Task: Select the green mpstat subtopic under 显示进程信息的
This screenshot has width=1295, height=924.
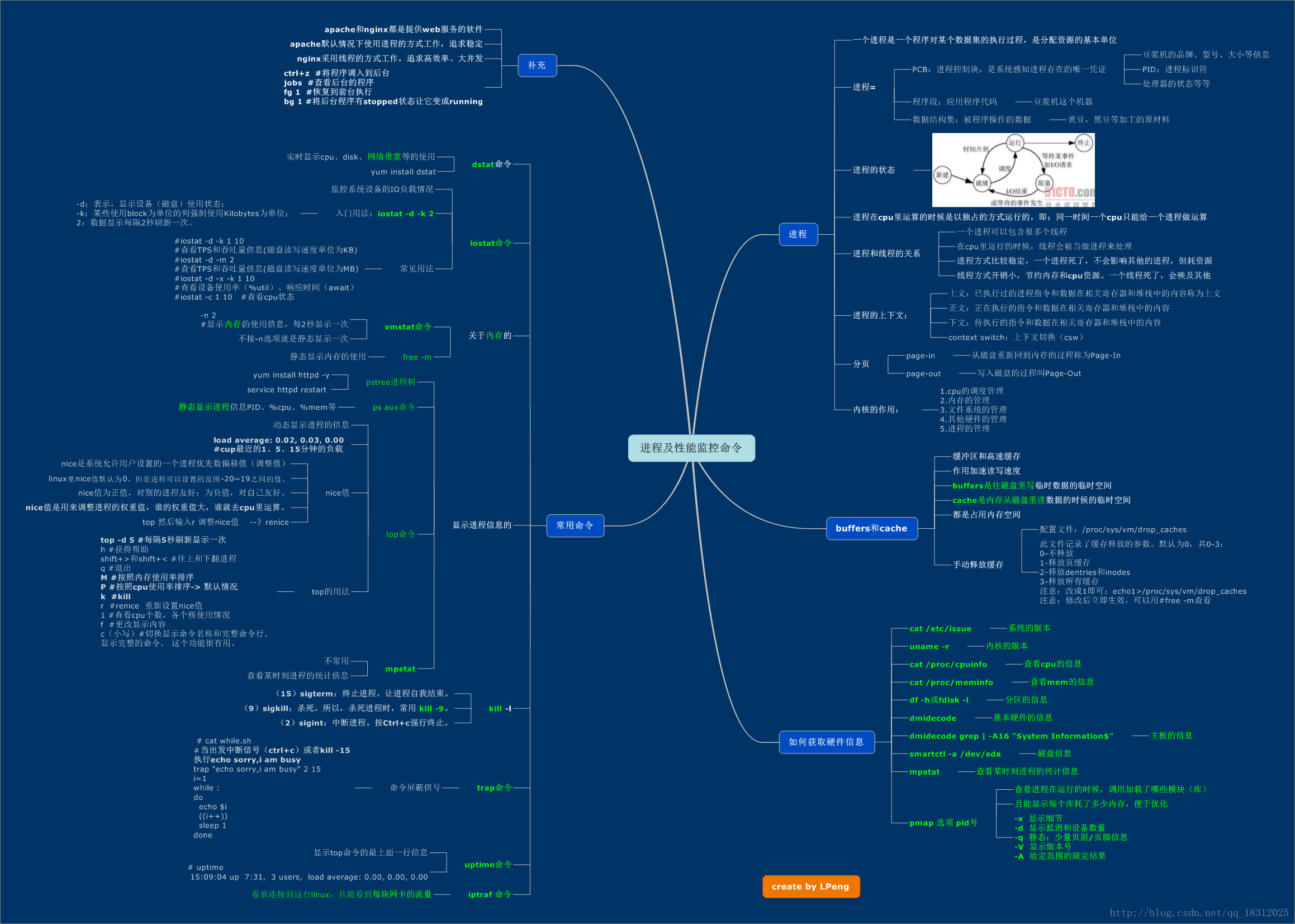Action: tap(400, 669)
